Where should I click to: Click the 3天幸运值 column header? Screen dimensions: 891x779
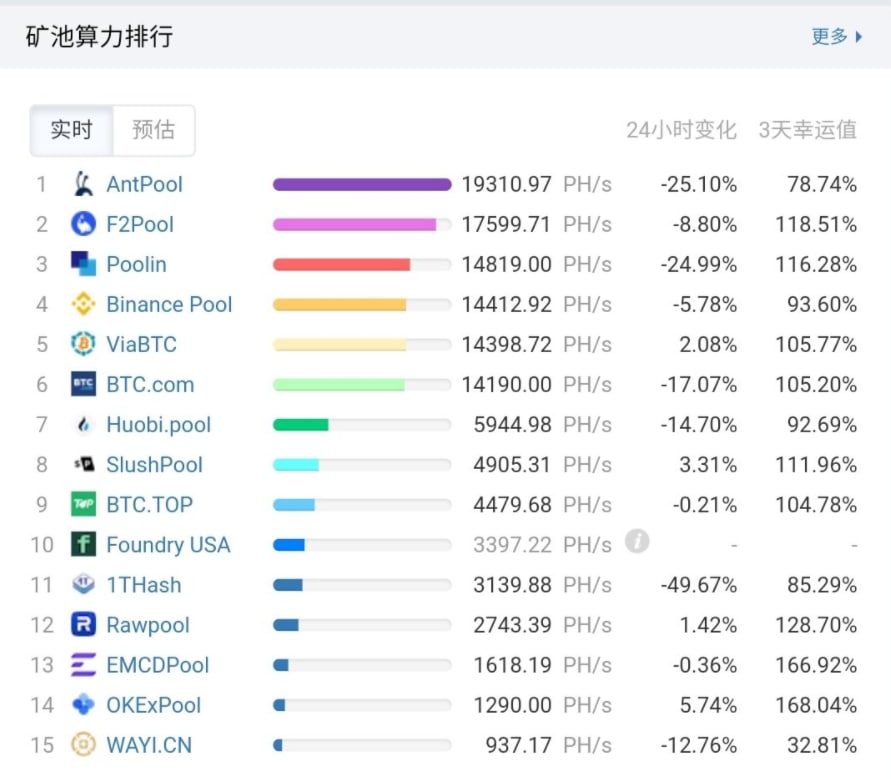[x=807, y=130]
